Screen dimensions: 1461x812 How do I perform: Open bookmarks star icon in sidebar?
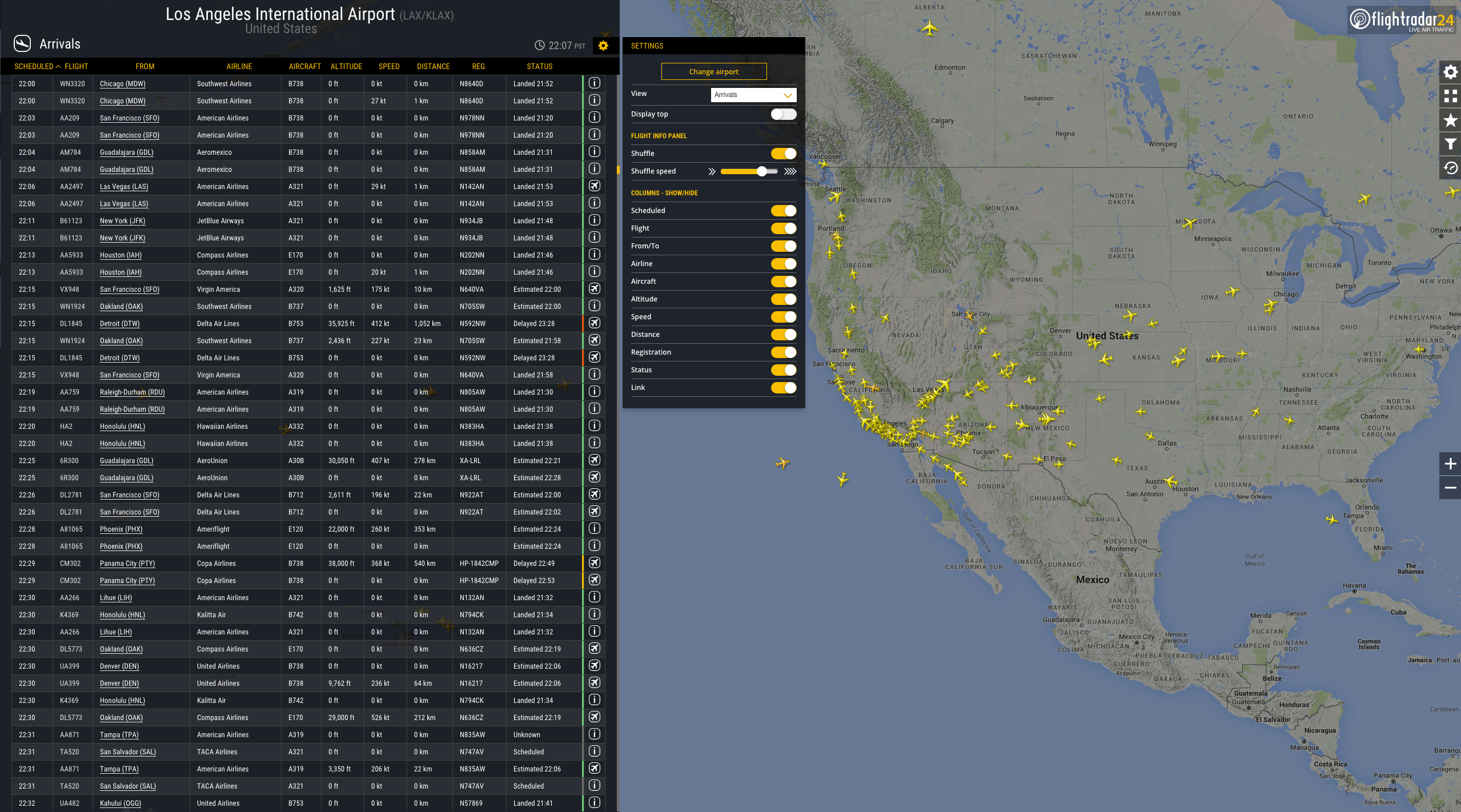click(x=1450, y=120)
